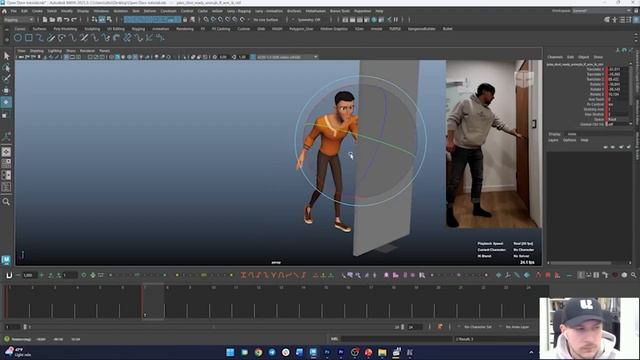The width and height of the screenshot is (640, 360).
Task: Click the Open Scene icon in status line
Action: (x=52, y=20)
